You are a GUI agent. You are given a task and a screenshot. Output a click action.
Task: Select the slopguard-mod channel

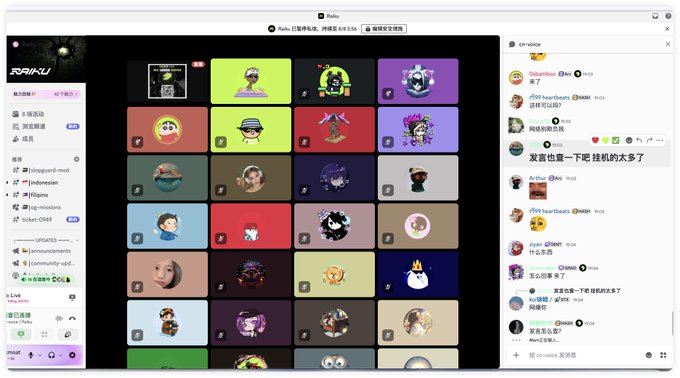(45, 170)
